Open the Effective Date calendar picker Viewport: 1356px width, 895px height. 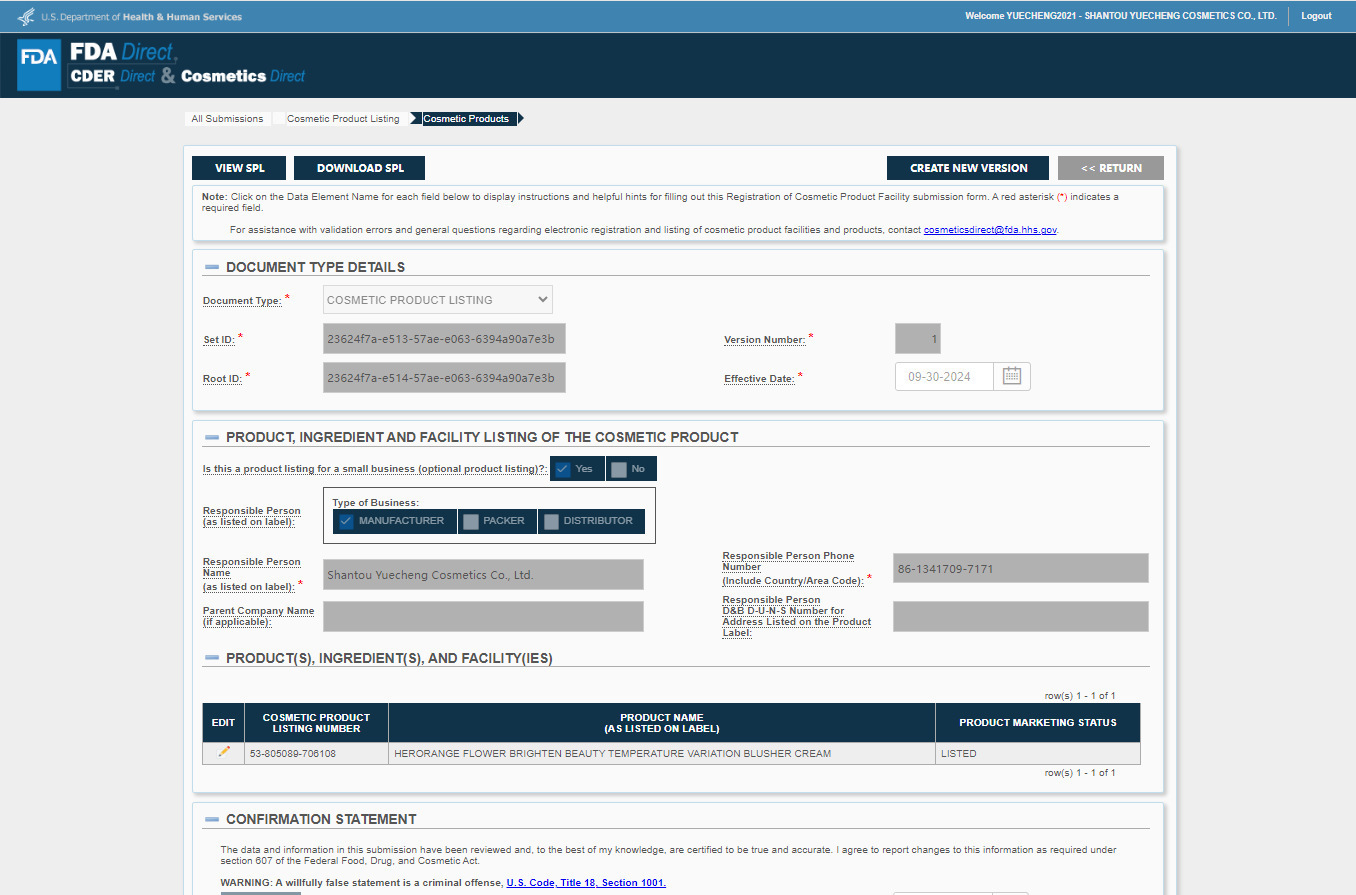(x=1012, y=376)
